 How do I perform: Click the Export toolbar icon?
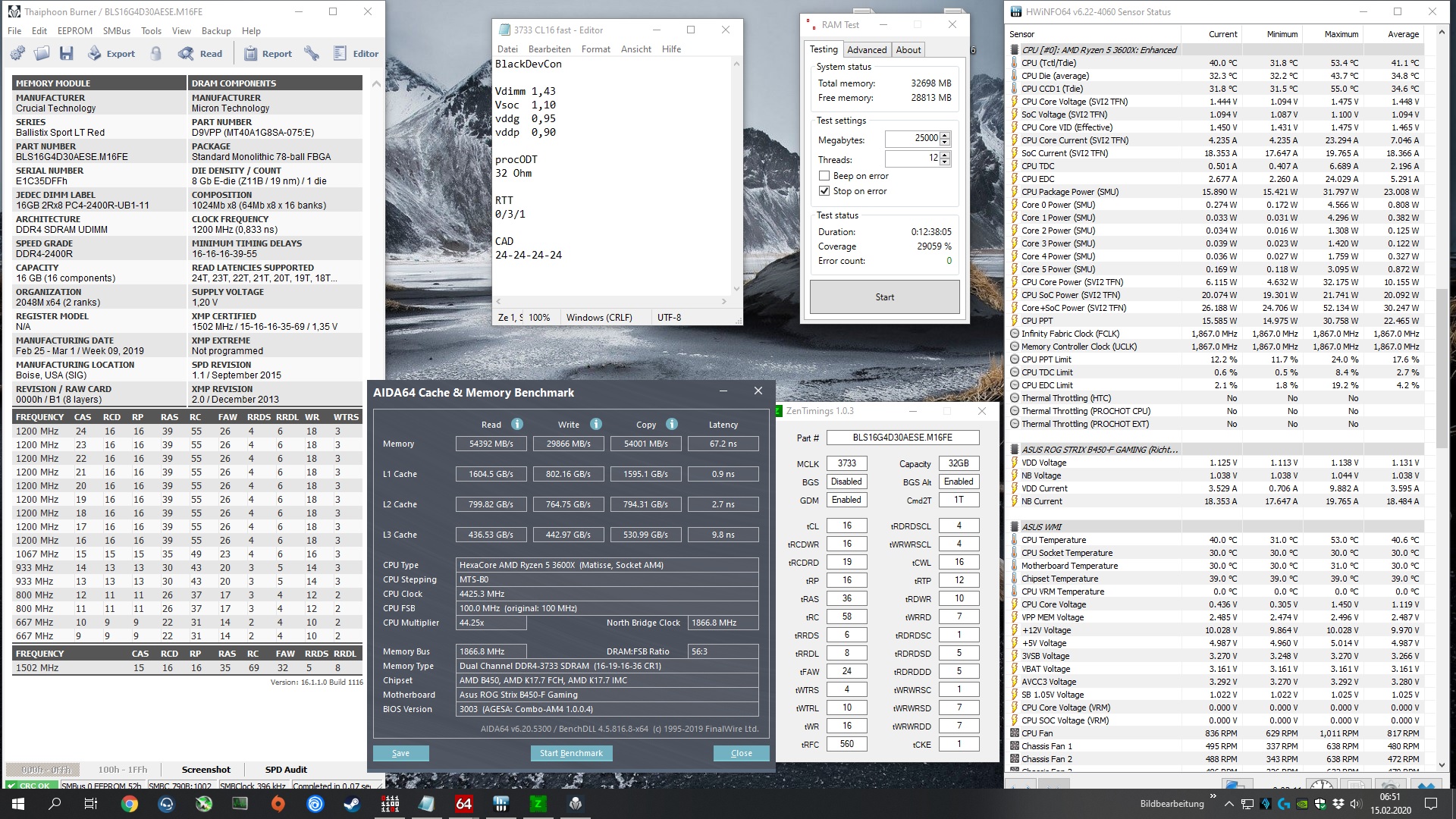pyautogui.click(x=95, y=53)
